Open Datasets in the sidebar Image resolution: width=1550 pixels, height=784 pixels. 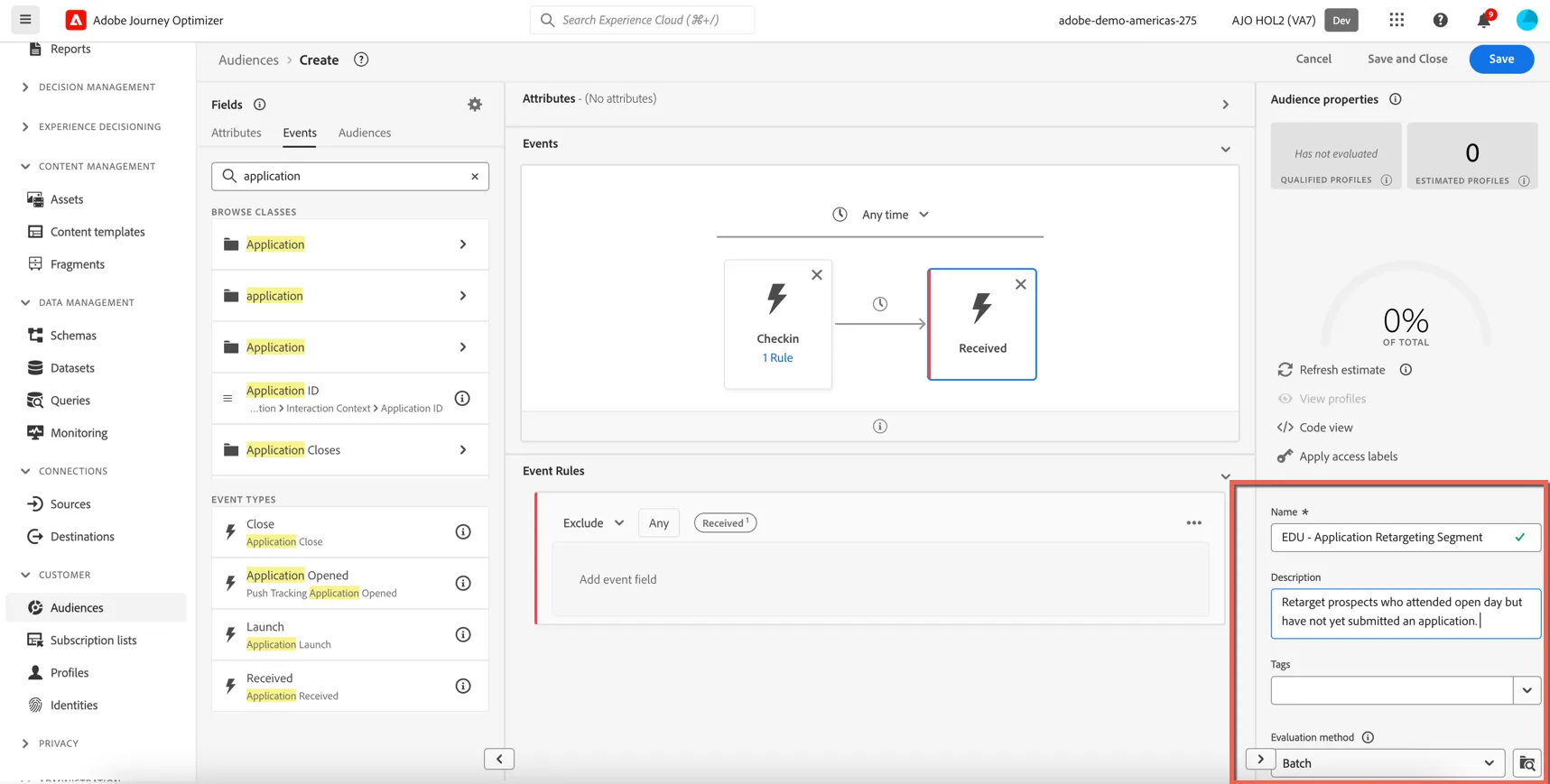pyautogui.click(x=72, y=368)
